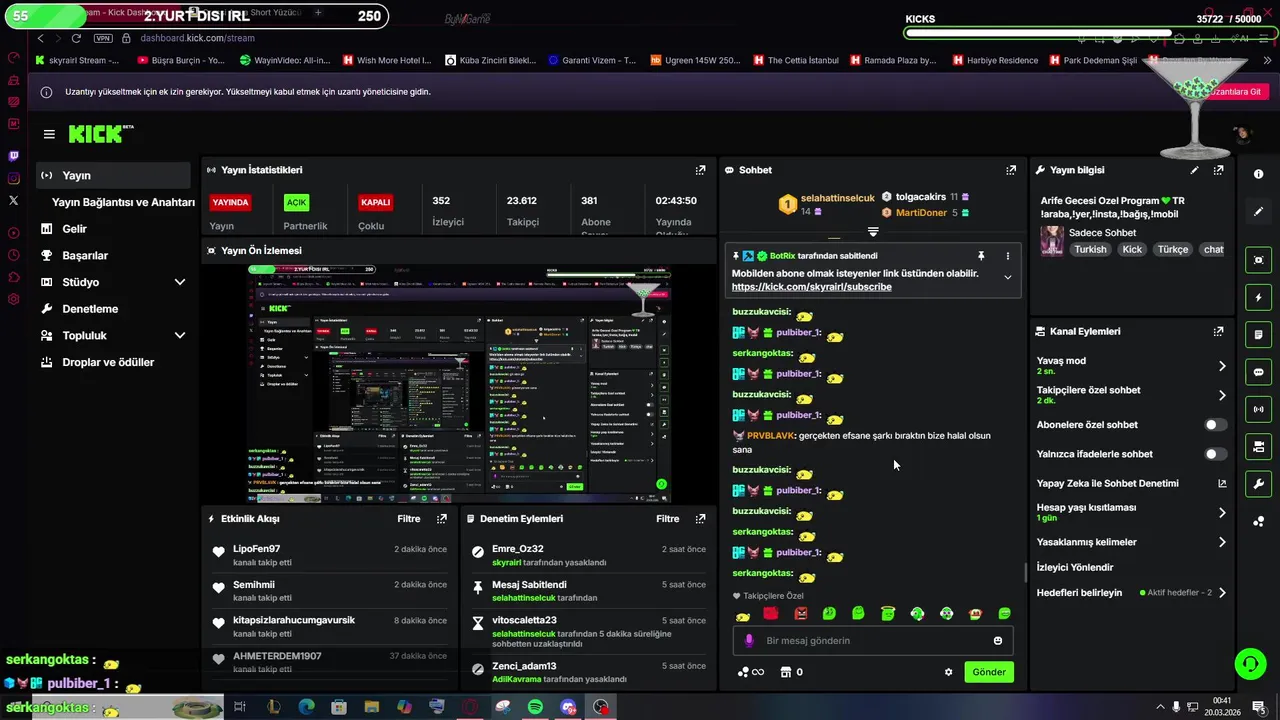1280x720 pixels.
Task: Open Yapay Zeka ile Sohbet Denetimi
Action: (x=1131, y=483)
